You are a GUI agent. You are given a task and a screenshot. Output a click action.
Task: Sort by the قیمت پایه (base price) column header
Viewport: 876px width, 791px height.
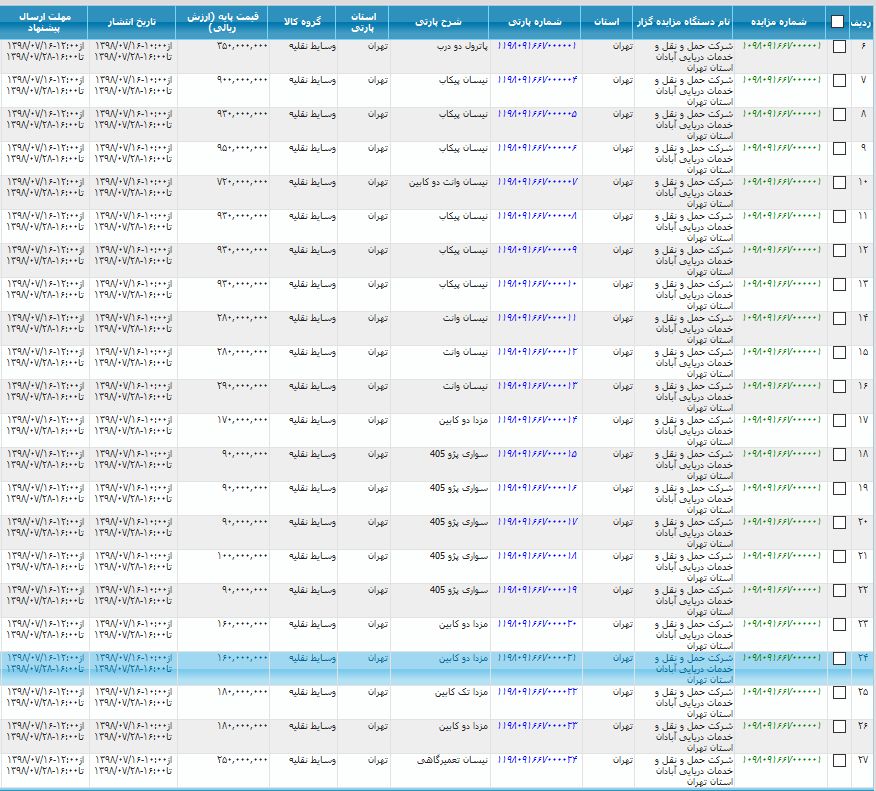pos(222,21)
